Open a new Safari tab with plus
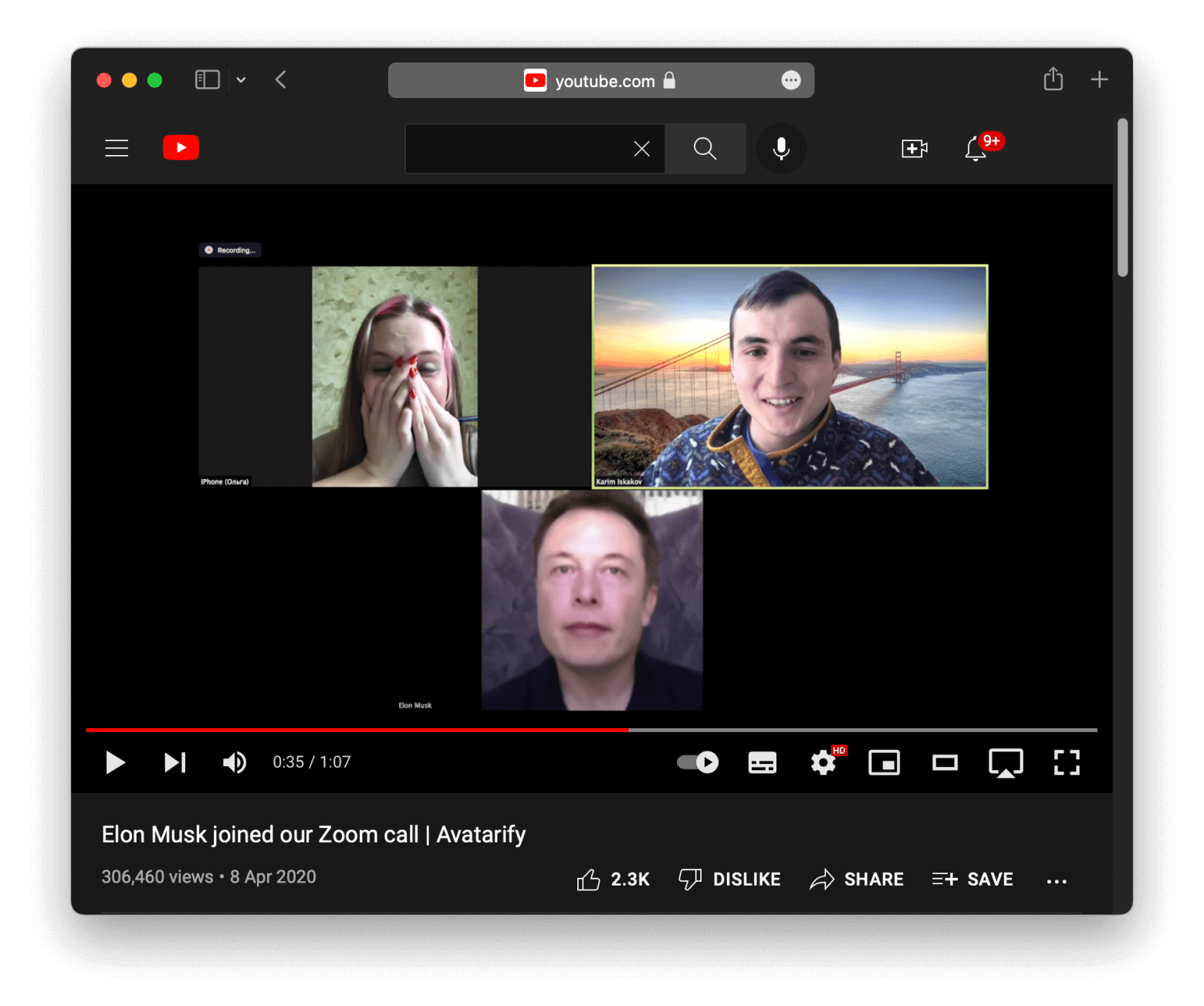 click(x=1100, y=79)
